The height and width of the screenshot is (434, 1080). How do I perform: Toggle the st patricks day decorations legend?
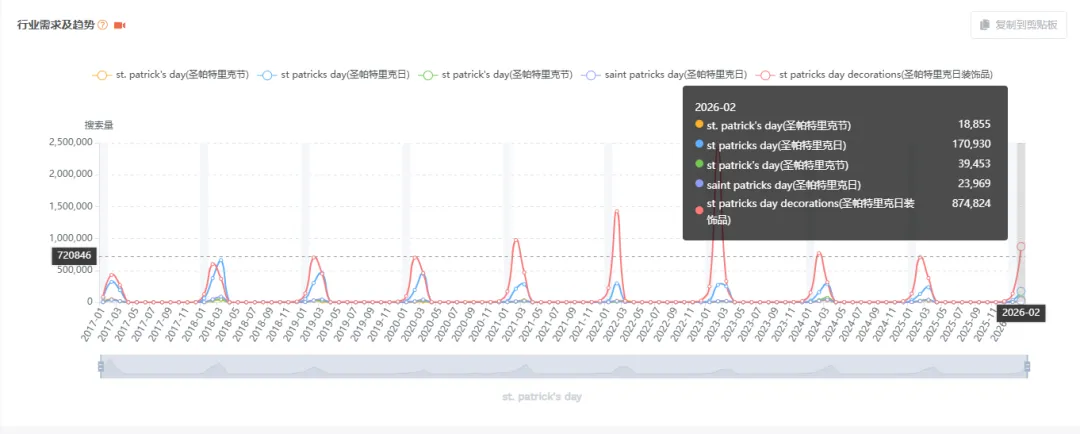tap(874, 74)
